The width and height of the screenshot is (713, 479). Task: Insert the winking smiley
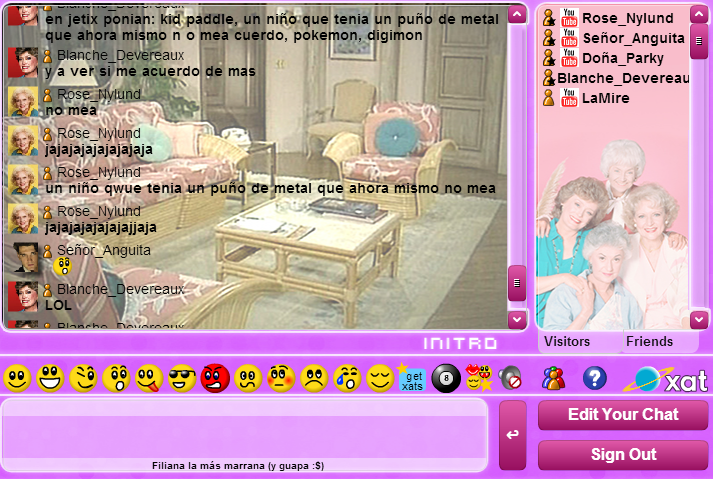coord(82,378)
